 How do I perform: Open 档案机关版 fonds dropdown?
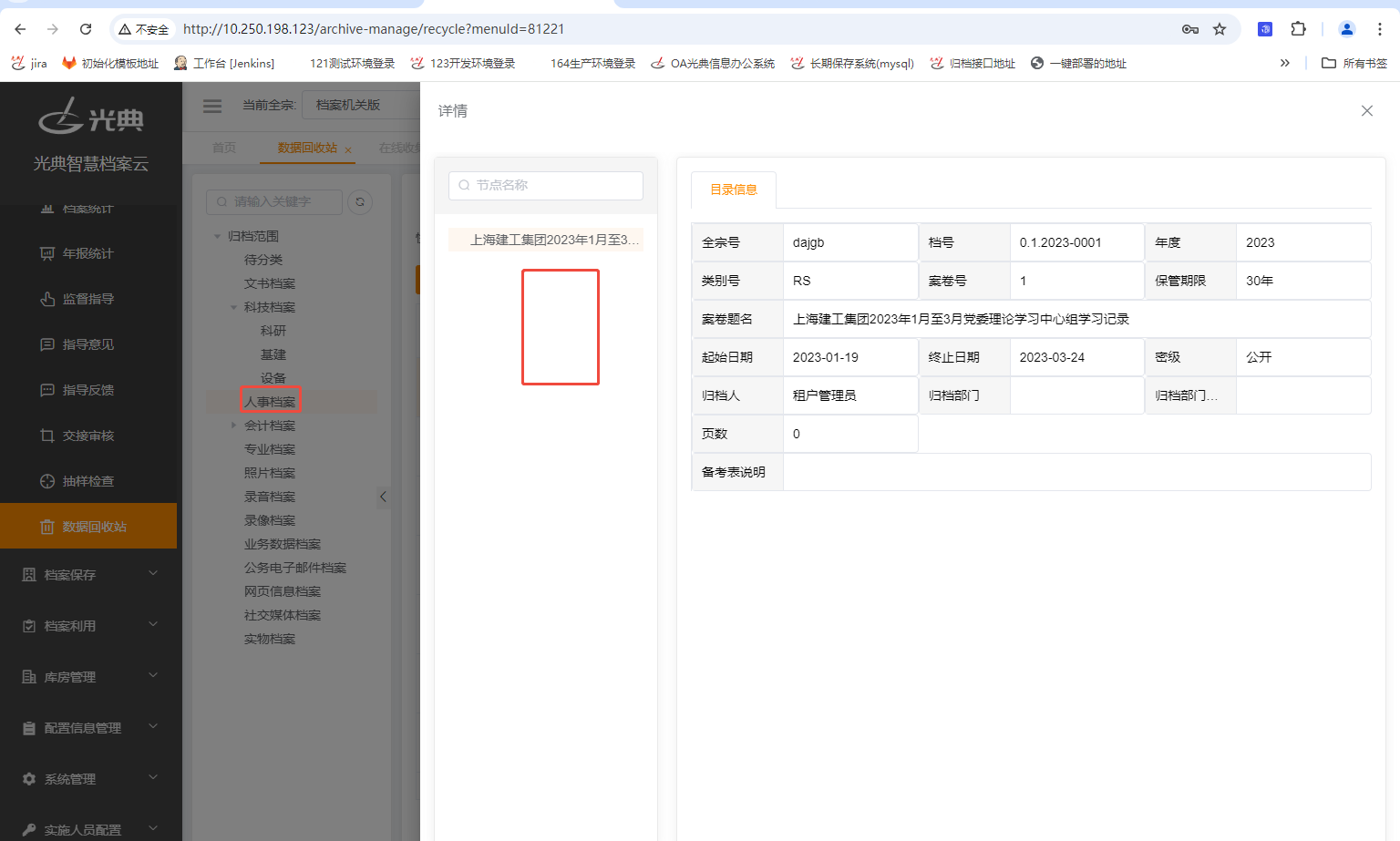click(361, 105)
